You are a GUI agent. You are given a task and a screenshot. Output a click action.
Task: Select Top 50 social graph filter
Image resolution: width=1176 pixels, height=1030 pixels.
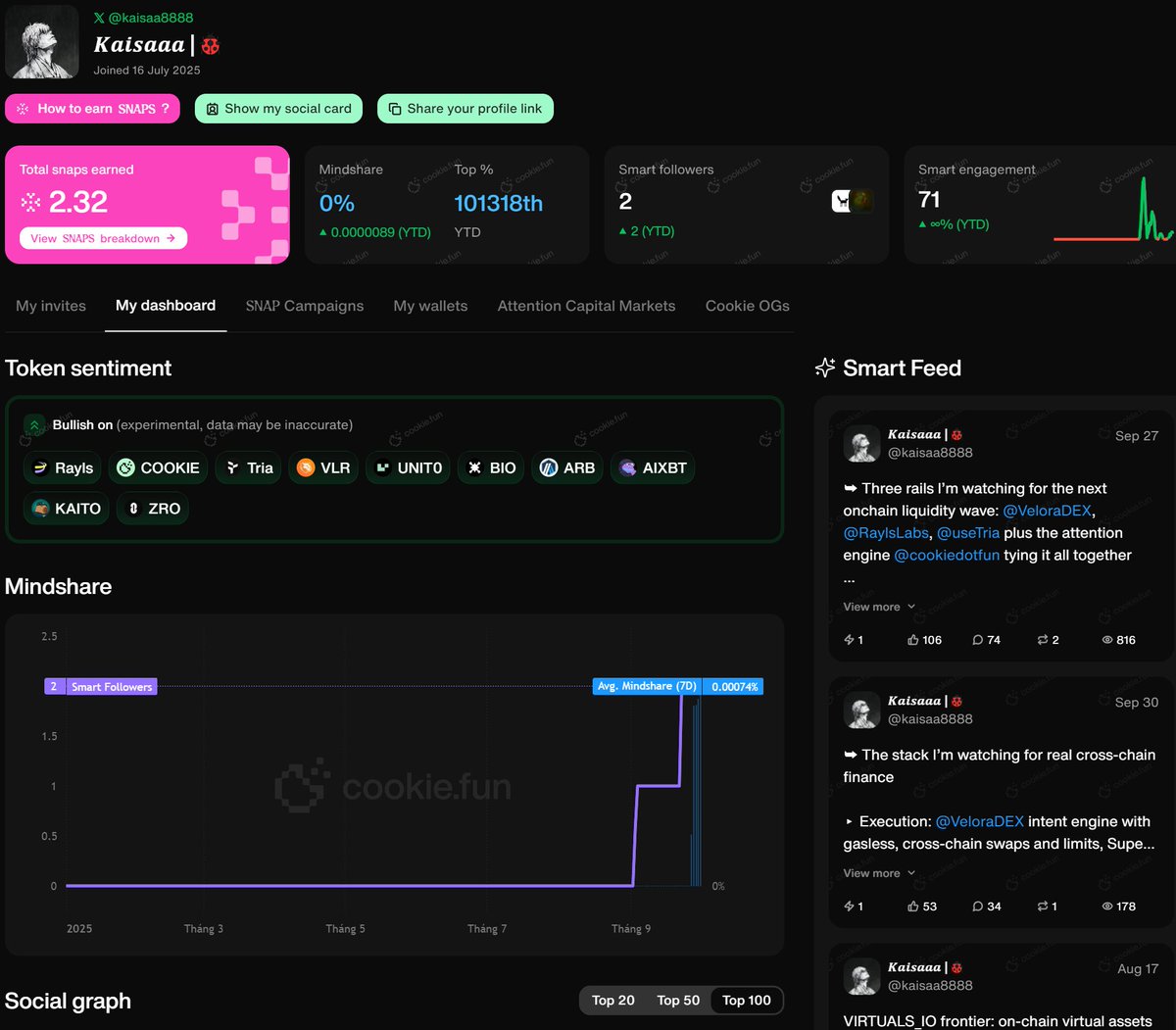[678, 1001]
